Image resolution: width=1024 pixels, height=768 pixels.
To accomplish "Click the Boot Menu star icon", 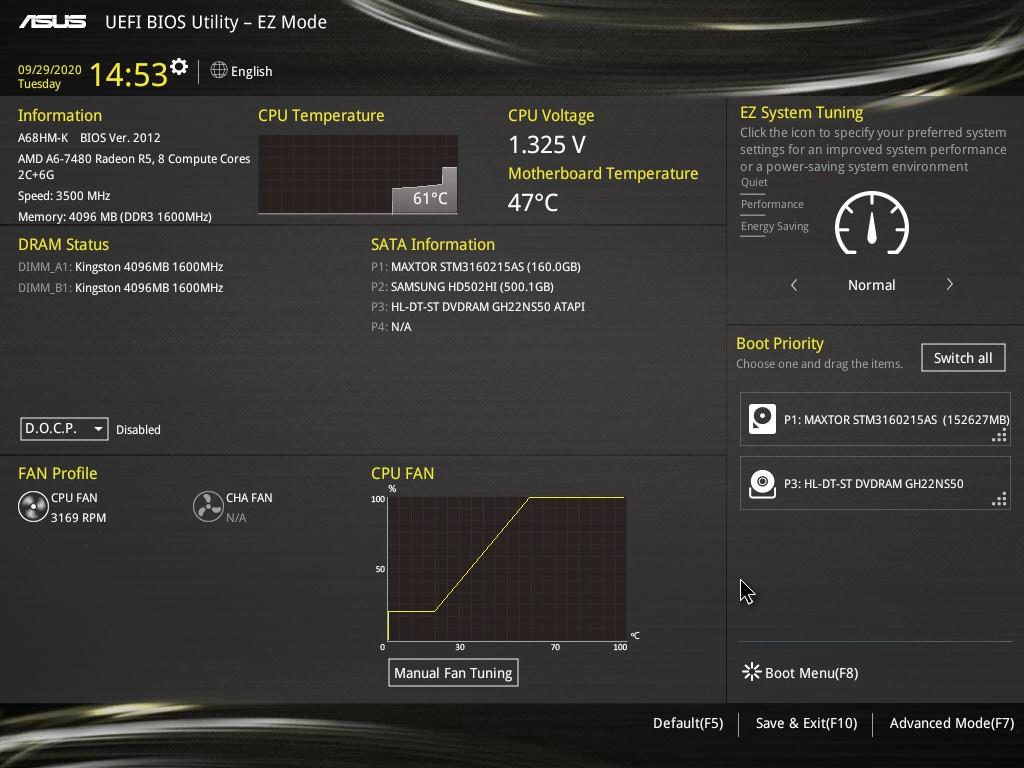I will [752, 672].
